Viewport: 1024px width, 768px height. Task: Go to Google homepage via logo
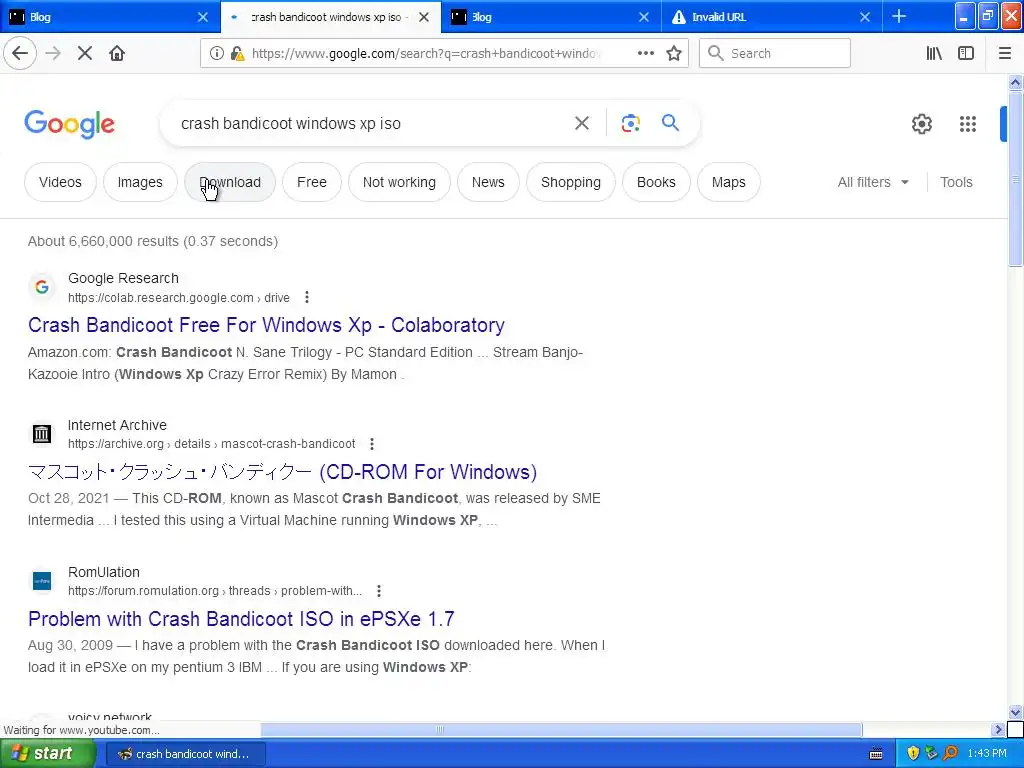pos(69,124)
